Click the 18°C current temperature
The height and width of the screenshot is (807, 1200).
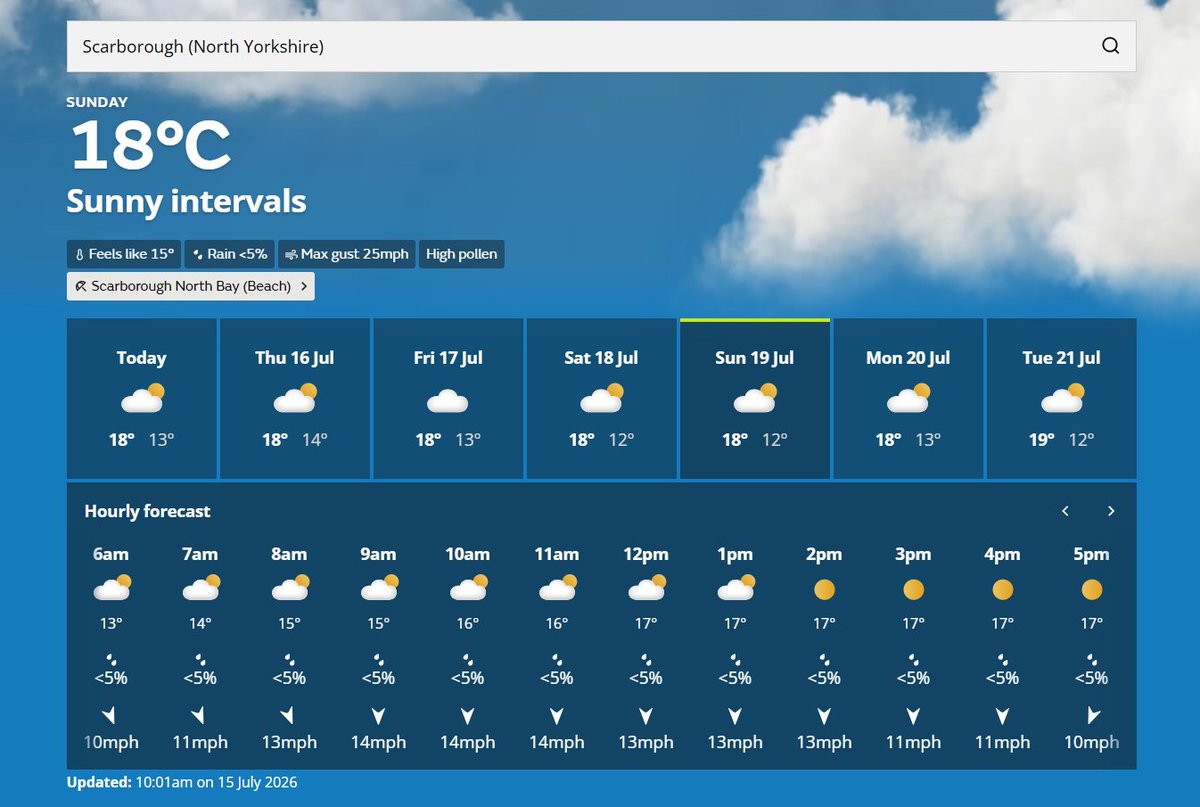[x=150, y=146]
